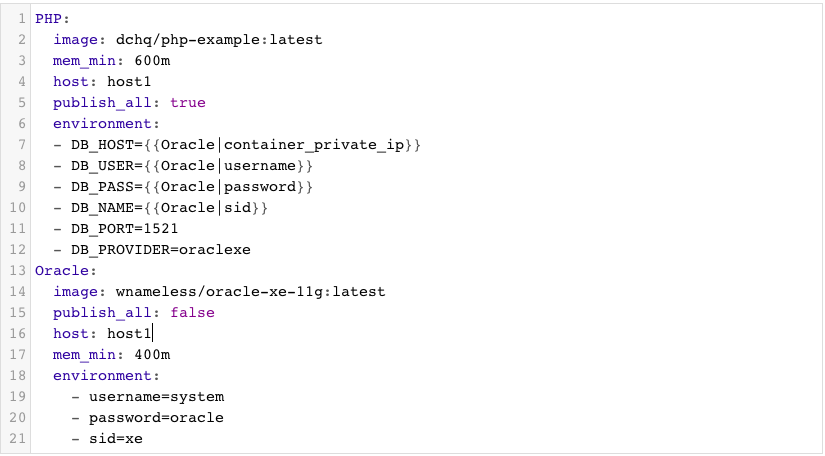Click the DB_PORT=1521 entry
The width and height of the screenshot is (825, 456).
click(125, 229)
